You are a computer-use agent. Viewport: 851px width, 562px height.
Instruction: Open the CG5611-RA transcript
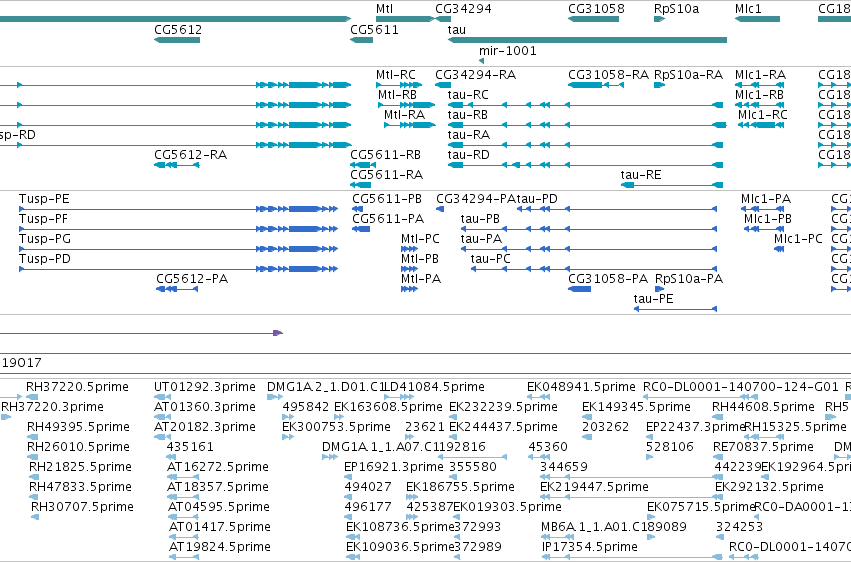(360, 185)
